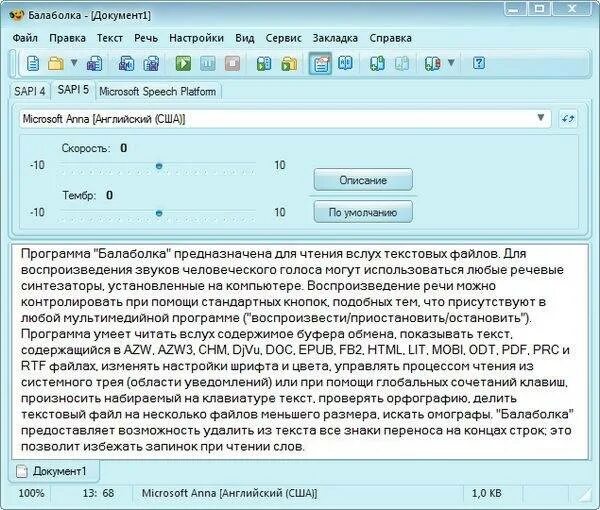Open the Вид menu
Screen dimensions: 600x510
245,38
